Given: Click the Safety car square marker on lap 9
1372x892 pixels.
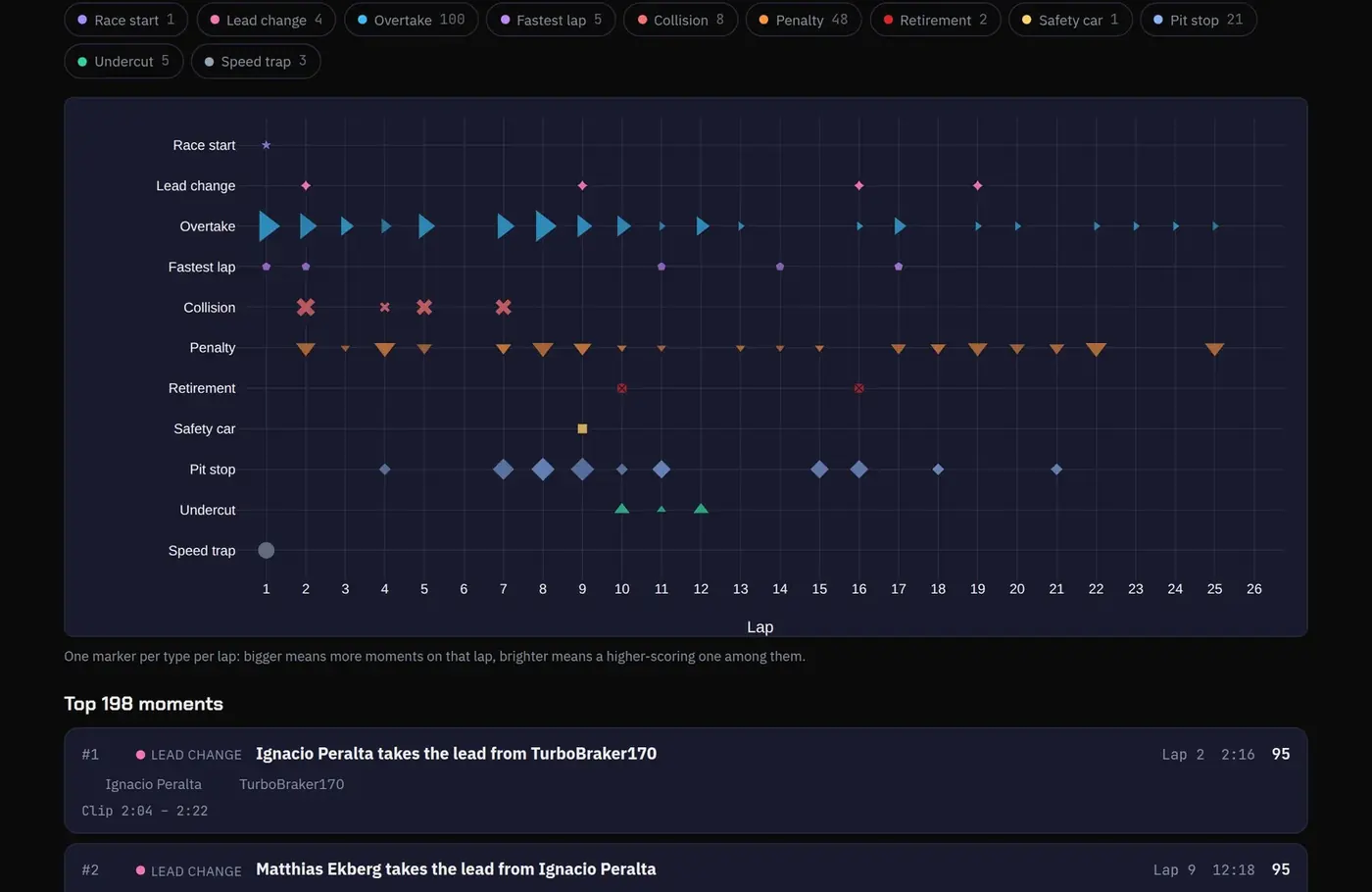Looking at the screenshot, I should click(x=582, y=428).
